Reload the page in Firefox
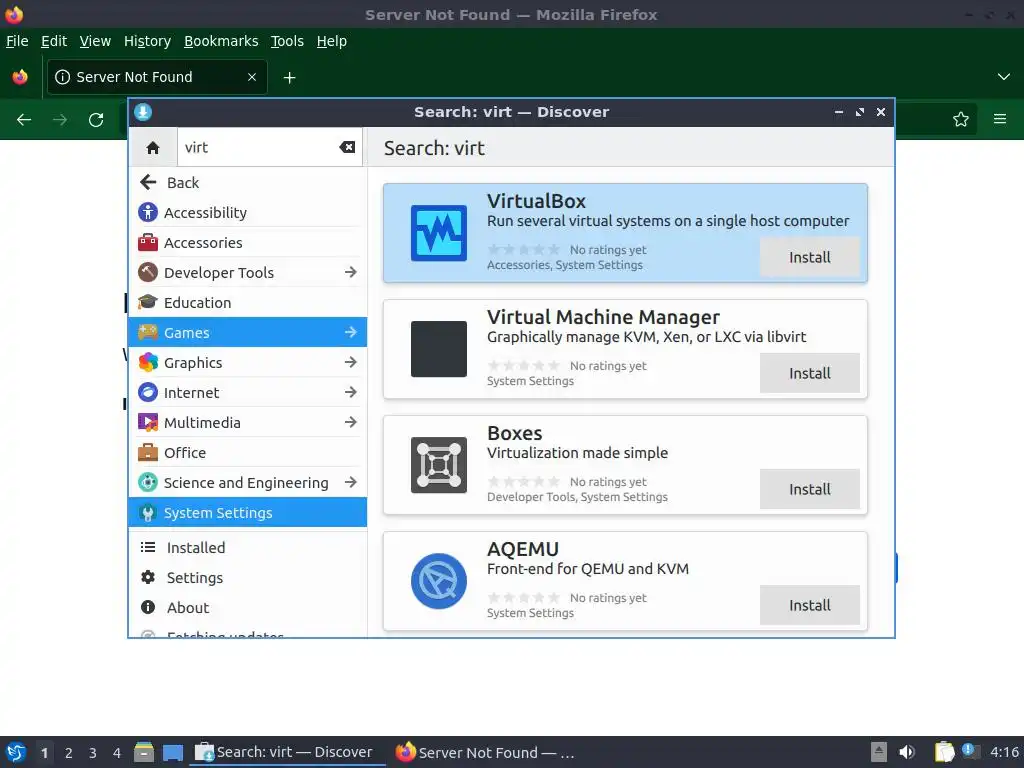The image size is (1024, 768). (x=96, y=120)
